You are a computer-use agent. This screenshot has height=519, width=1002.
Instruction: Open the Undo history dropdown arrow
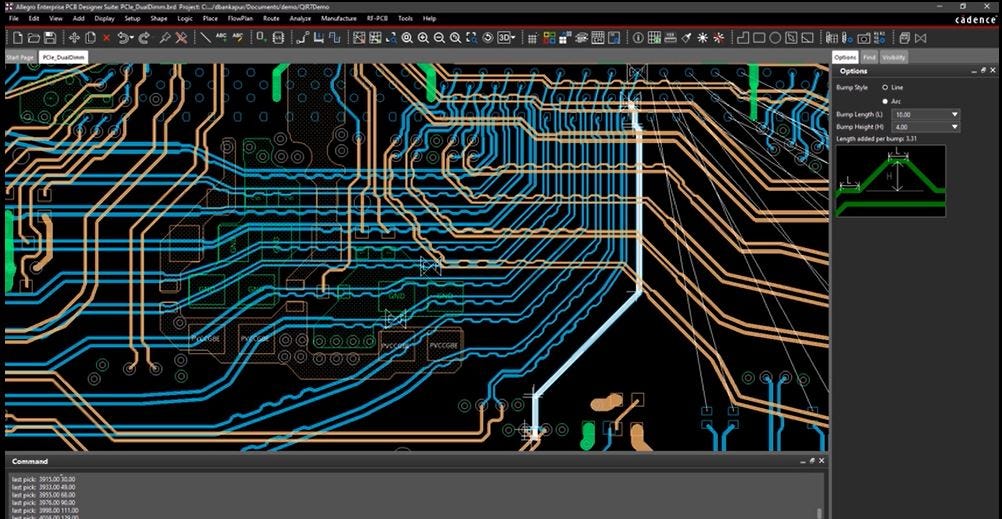pos(132,38)
